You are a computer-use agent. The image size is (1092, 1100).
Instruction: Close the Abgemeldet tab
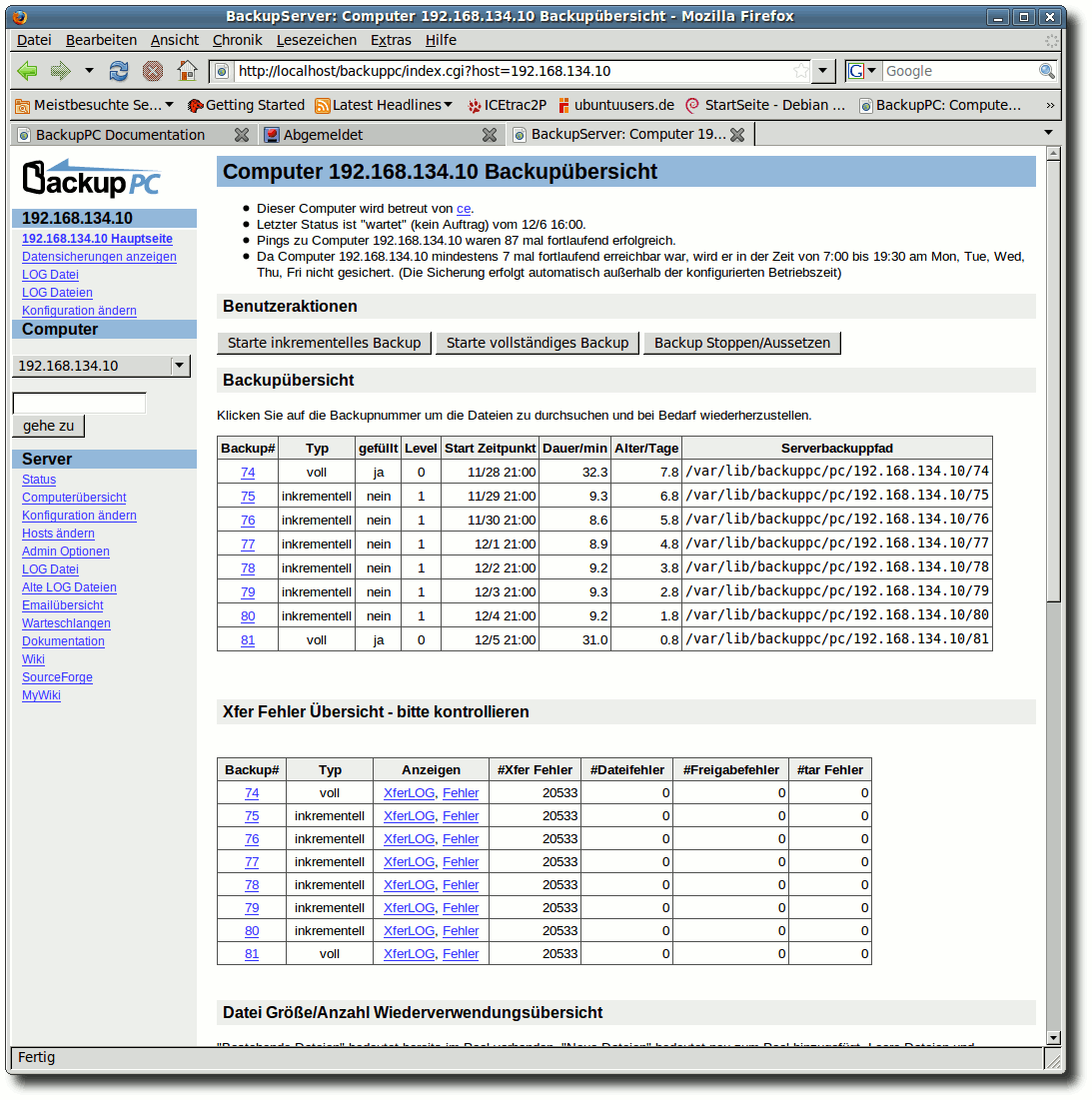490,135
